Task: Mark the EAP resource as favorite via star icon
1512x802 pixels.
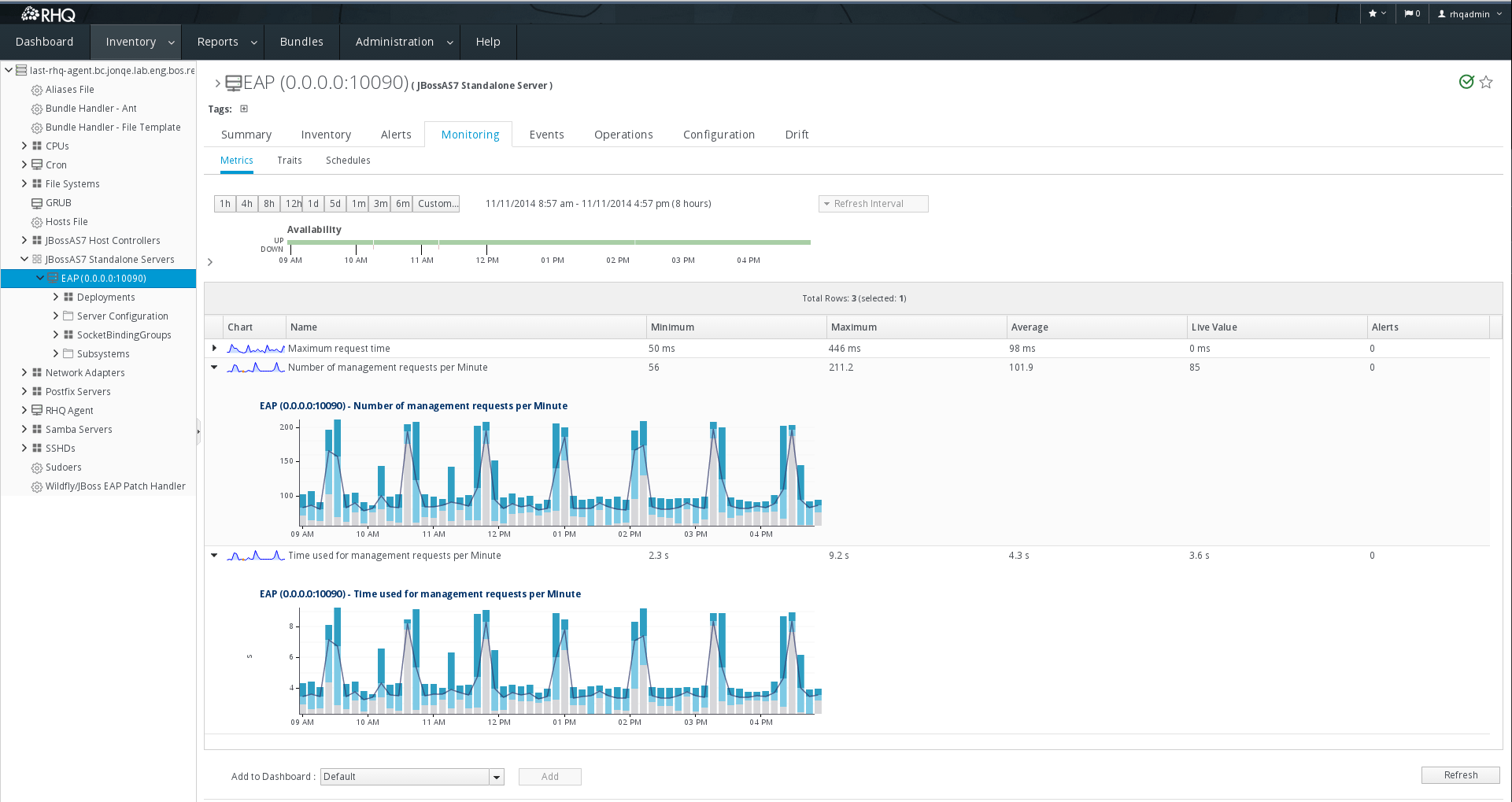Action: (1486, 82)
